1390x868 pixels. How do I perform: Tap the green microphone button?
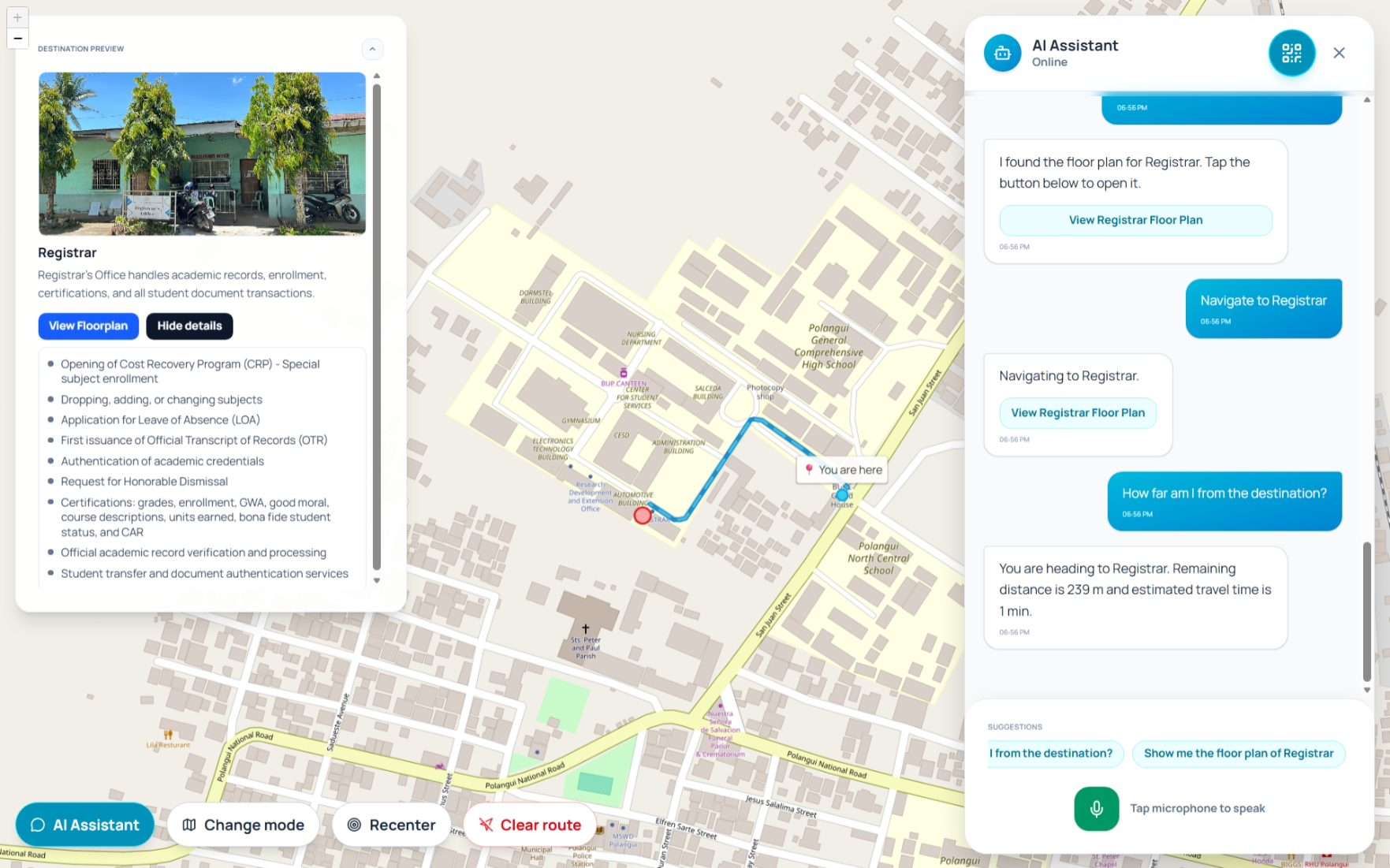coord(1096,809)
